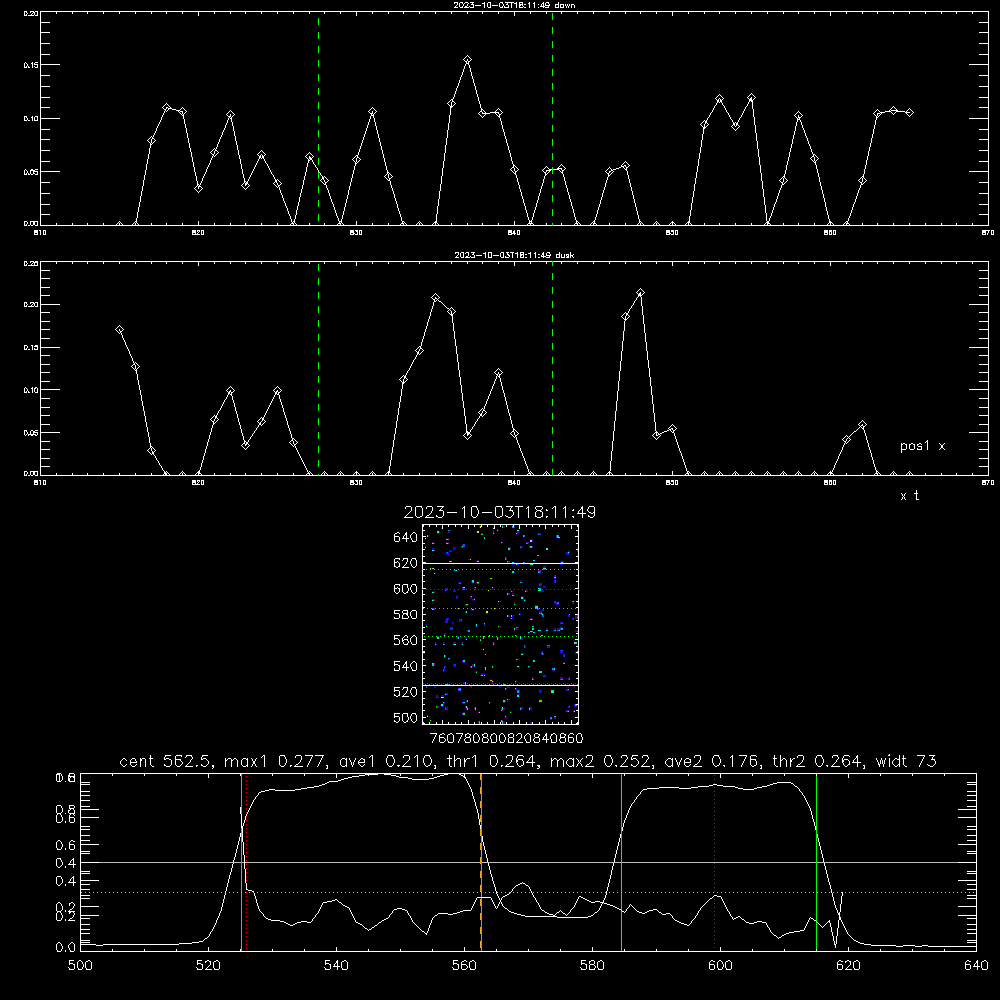
Task: Click the green vertical line near 585 in the bottom plot
Action: point(622,862)
